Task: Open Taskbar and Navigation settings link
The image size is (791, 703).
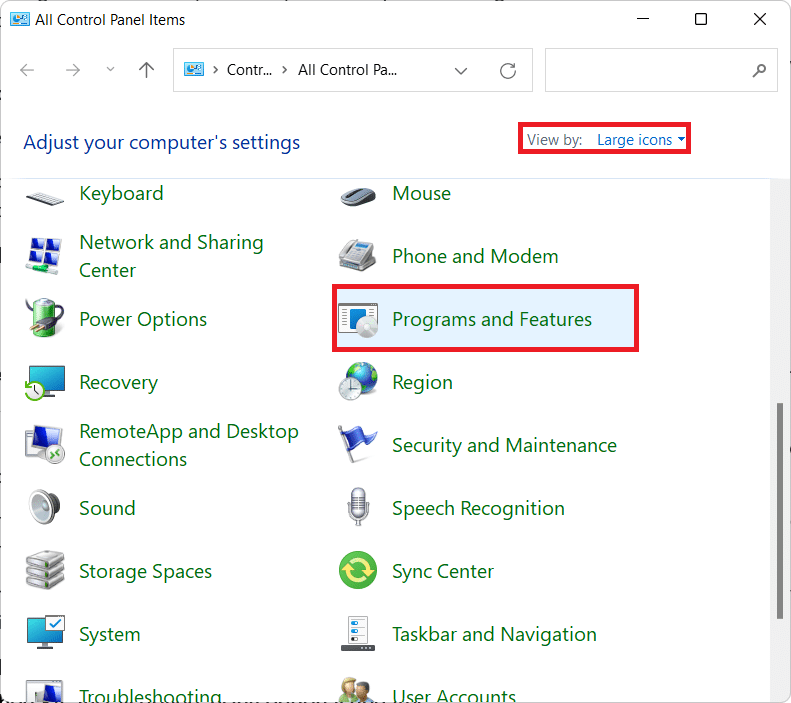Action: pyautogui.click(x=494, y=635)
